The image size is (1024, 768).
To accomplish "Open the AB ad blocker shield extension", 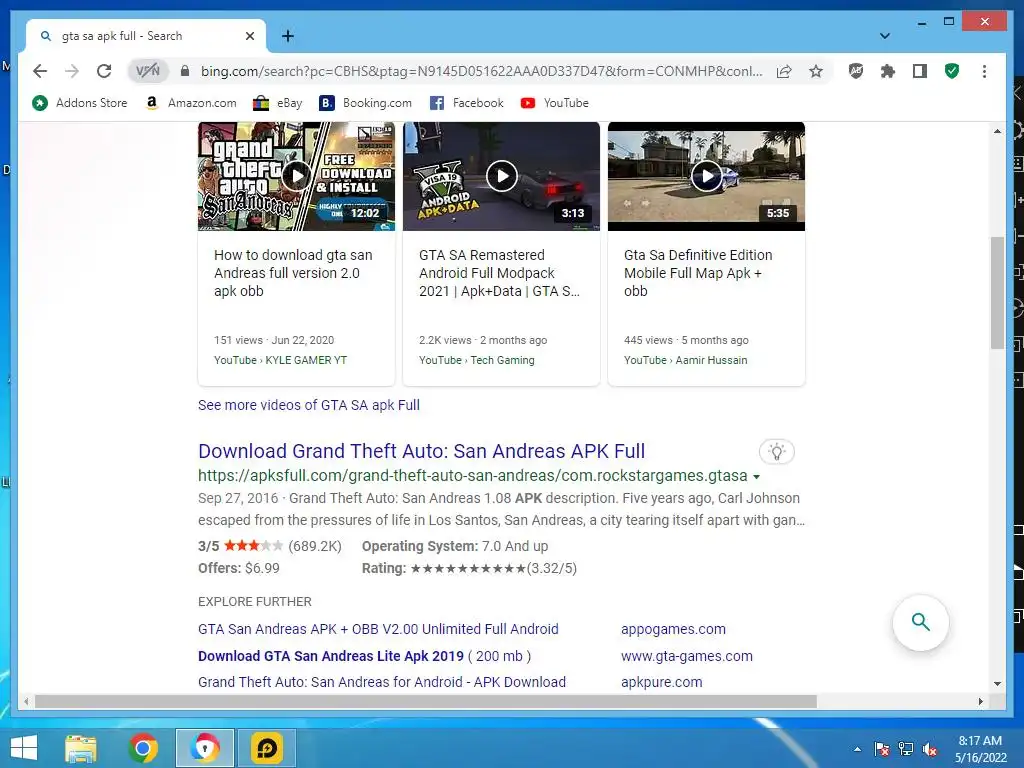I will point(856,71).
